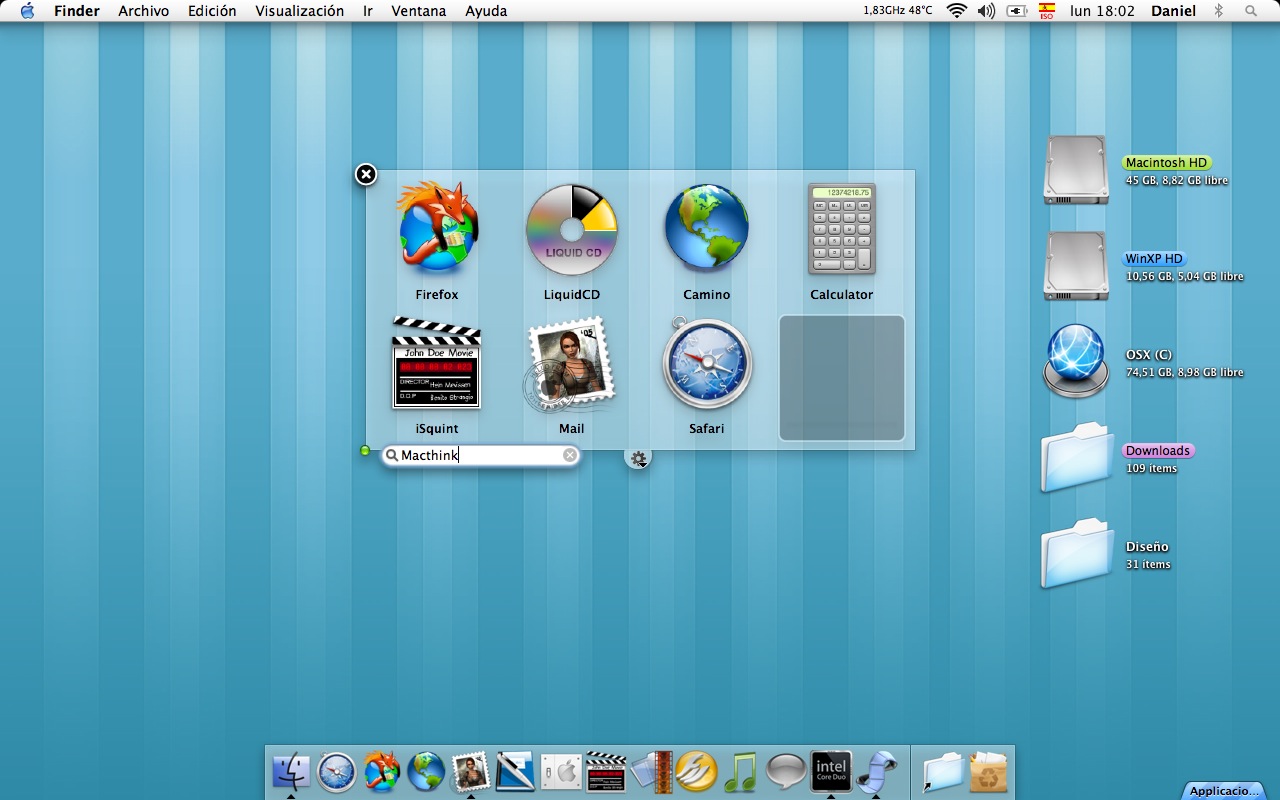Select the Downloads folder on the desktop
This screenshot has width=1280, height=800.
point(1076,458)
